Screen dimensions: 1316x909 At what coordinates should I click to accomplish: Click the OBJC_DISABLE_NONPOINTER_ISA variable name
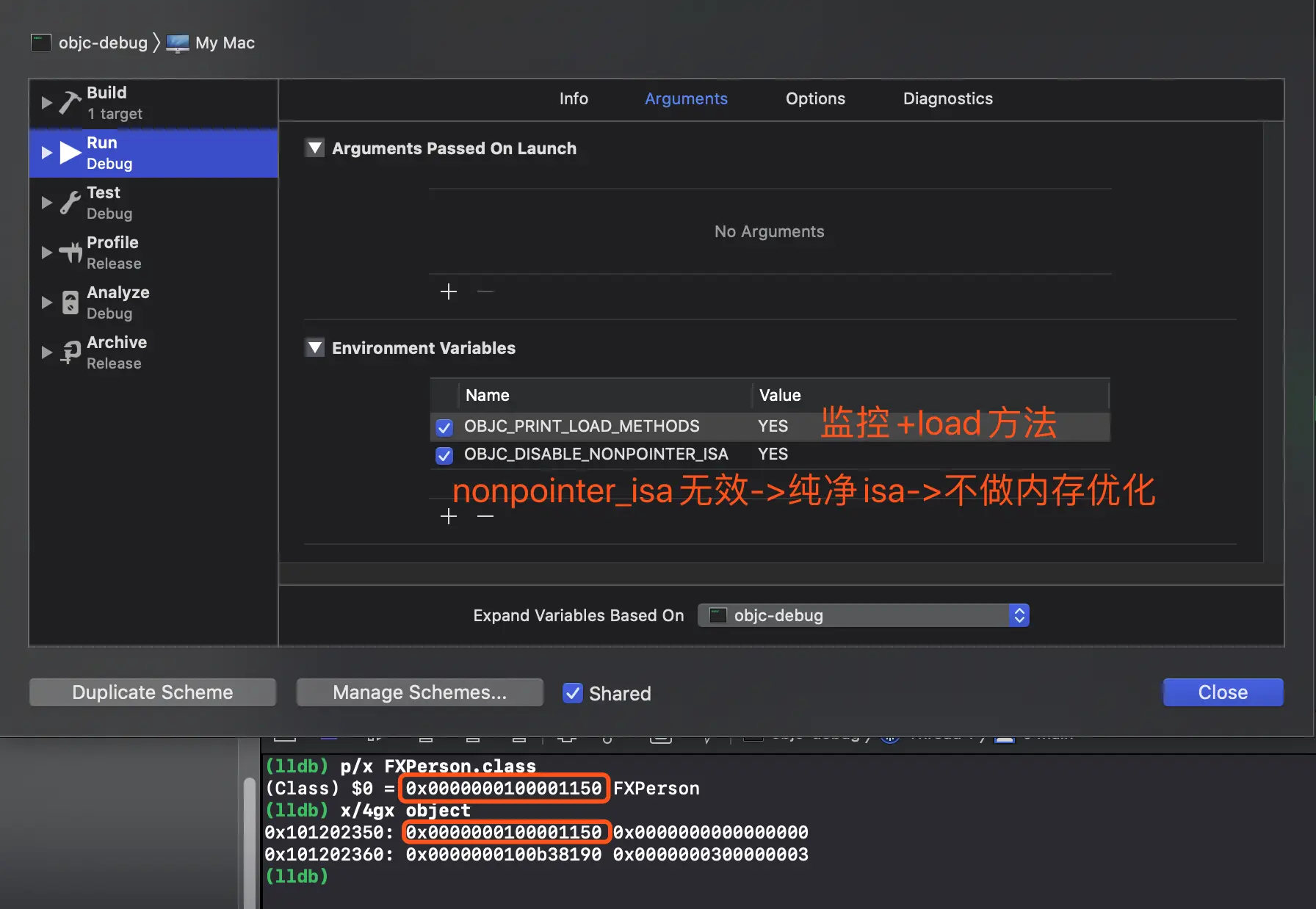(x=596, y=454)
